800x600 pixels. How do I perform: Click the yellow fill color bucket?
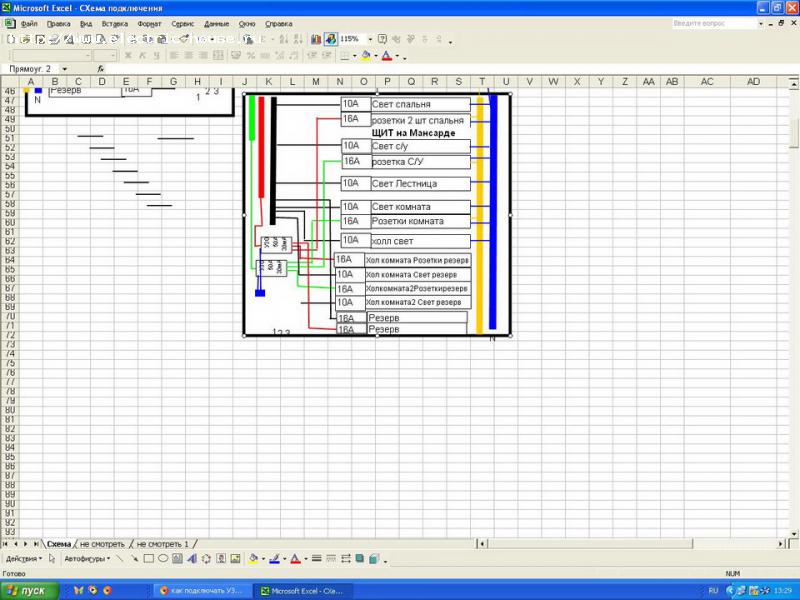tap(253, 558)
